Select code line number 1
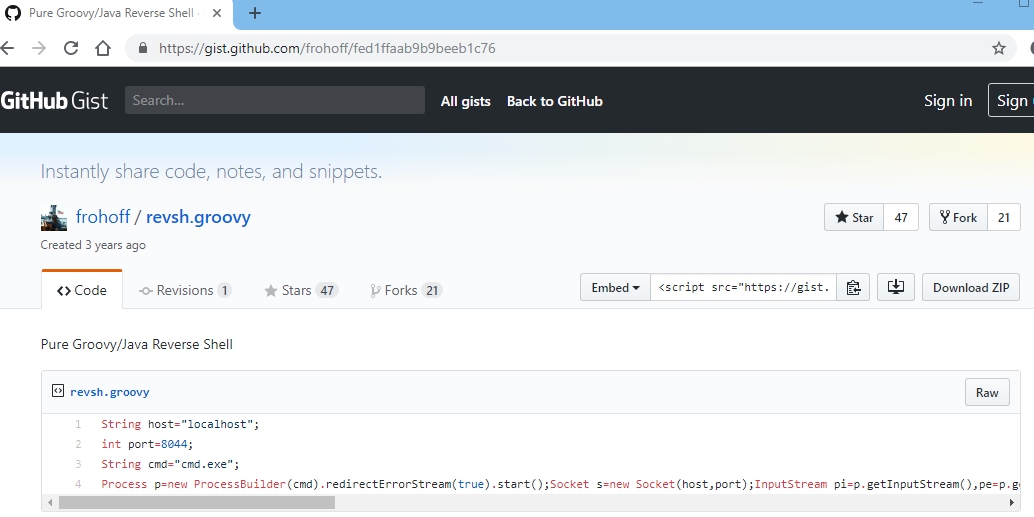The image size is (1034, 517). [x=78, y=424]
